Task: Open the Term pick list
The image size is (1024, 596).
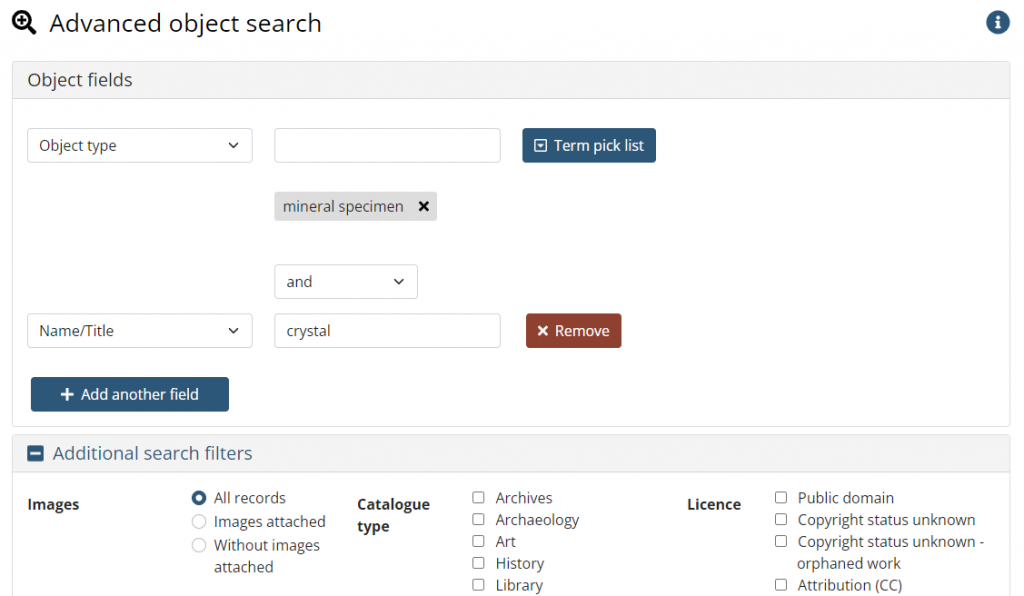Action: 588,146
